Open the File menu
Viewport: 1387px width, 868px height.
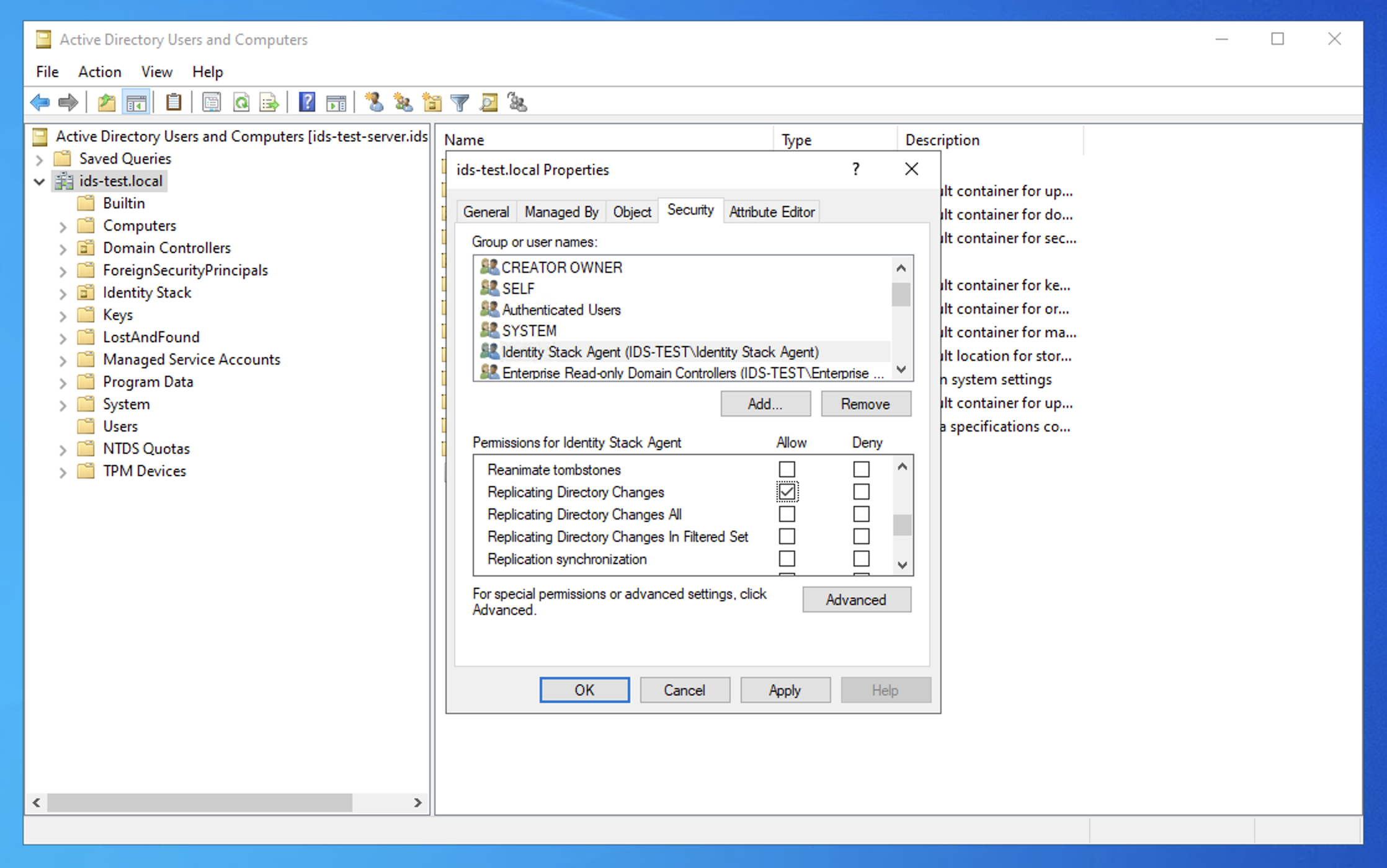pyautogui.click(x=47, y=72)
